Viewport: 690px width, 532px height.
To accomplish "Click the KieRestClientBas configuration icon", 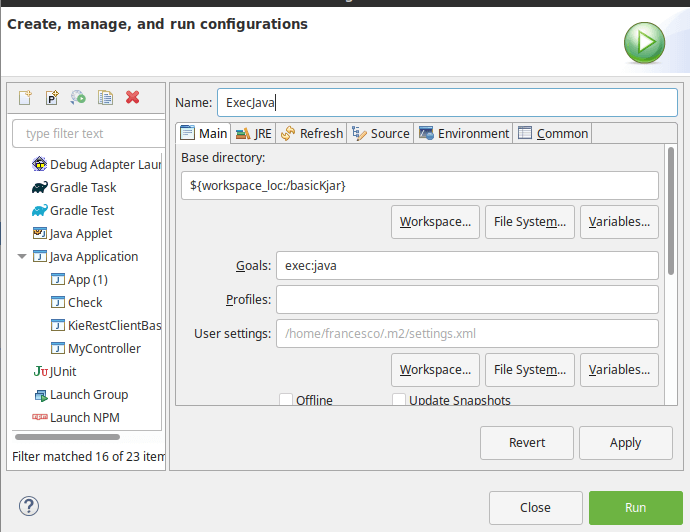I will coord(58,325).
